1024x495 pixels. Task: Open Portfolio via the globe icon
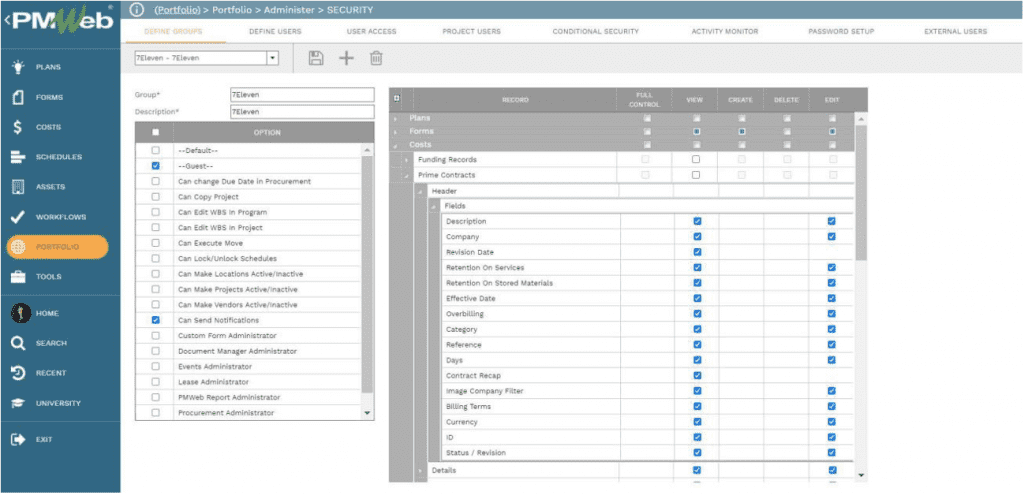19,247
